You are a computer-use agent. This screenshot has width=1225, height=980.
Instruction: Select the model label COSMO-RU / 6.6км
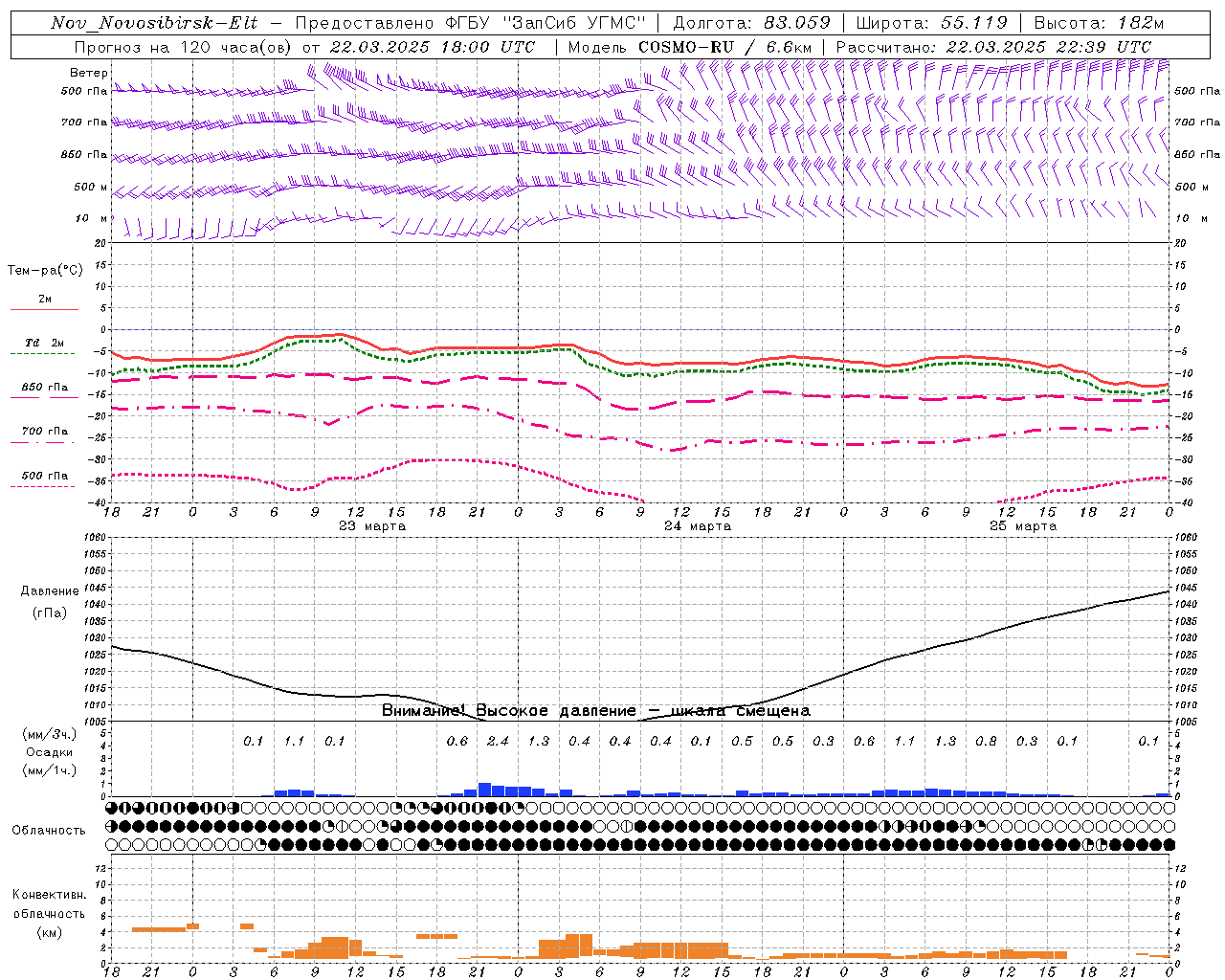click(725, 47)
